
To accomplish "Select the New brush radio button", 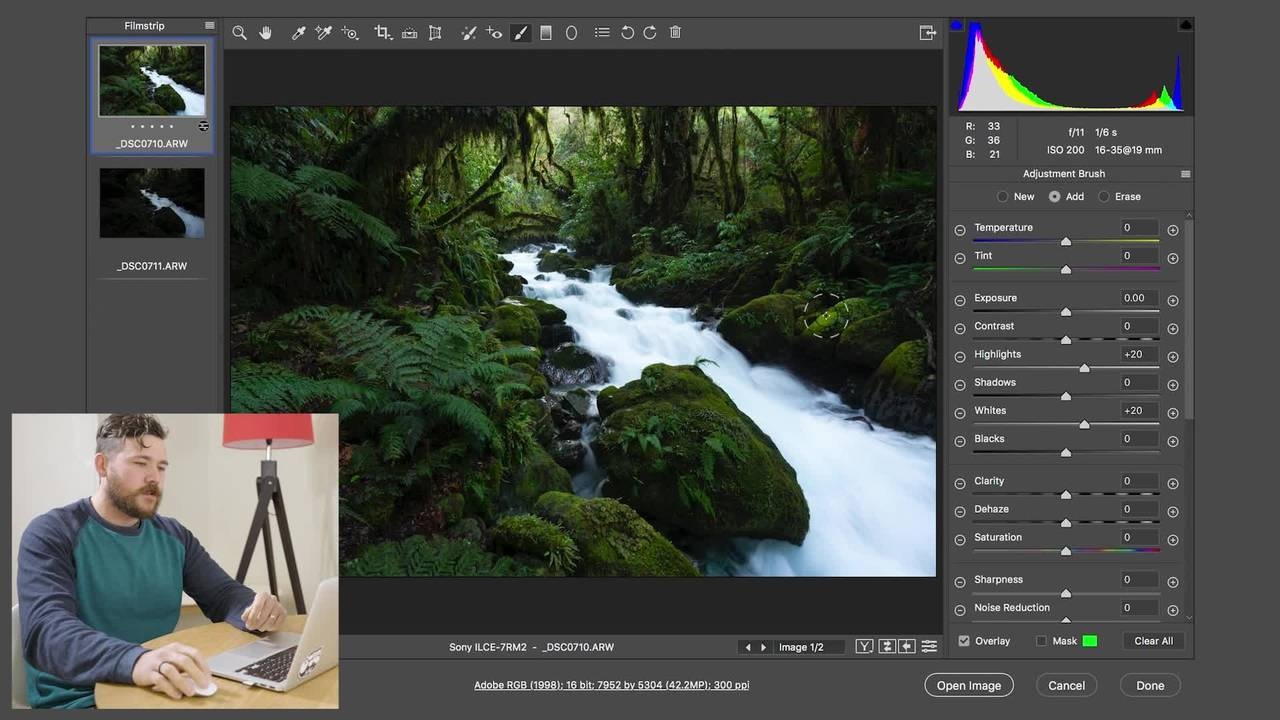I will (1003, 197).
